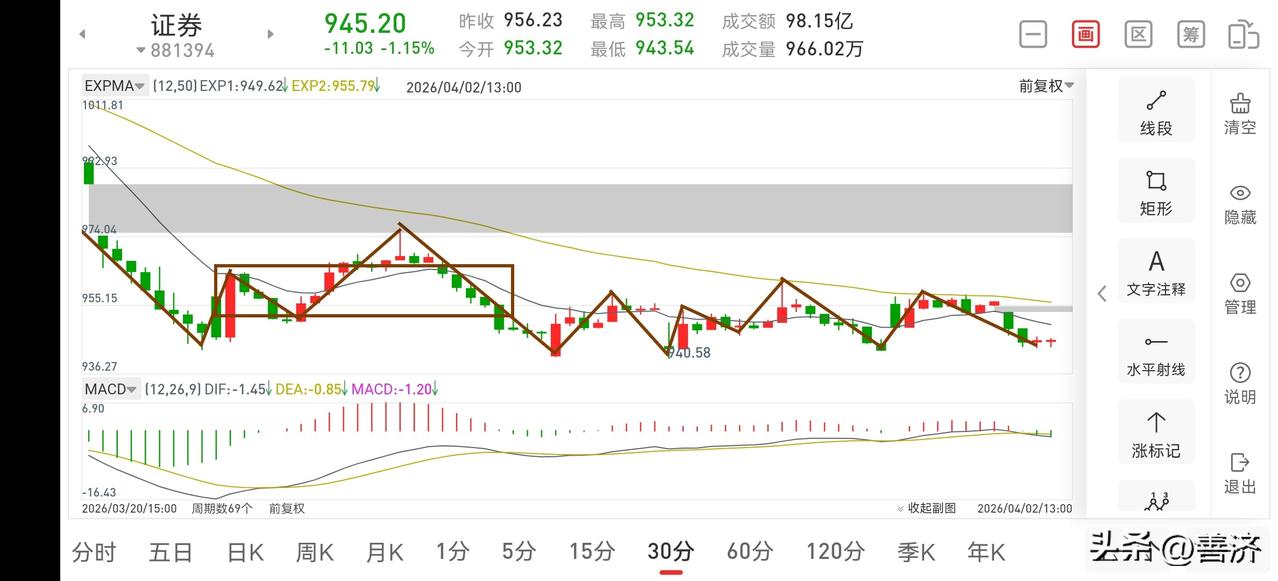Tap the 今开 953.32 value

coord(533,48)
